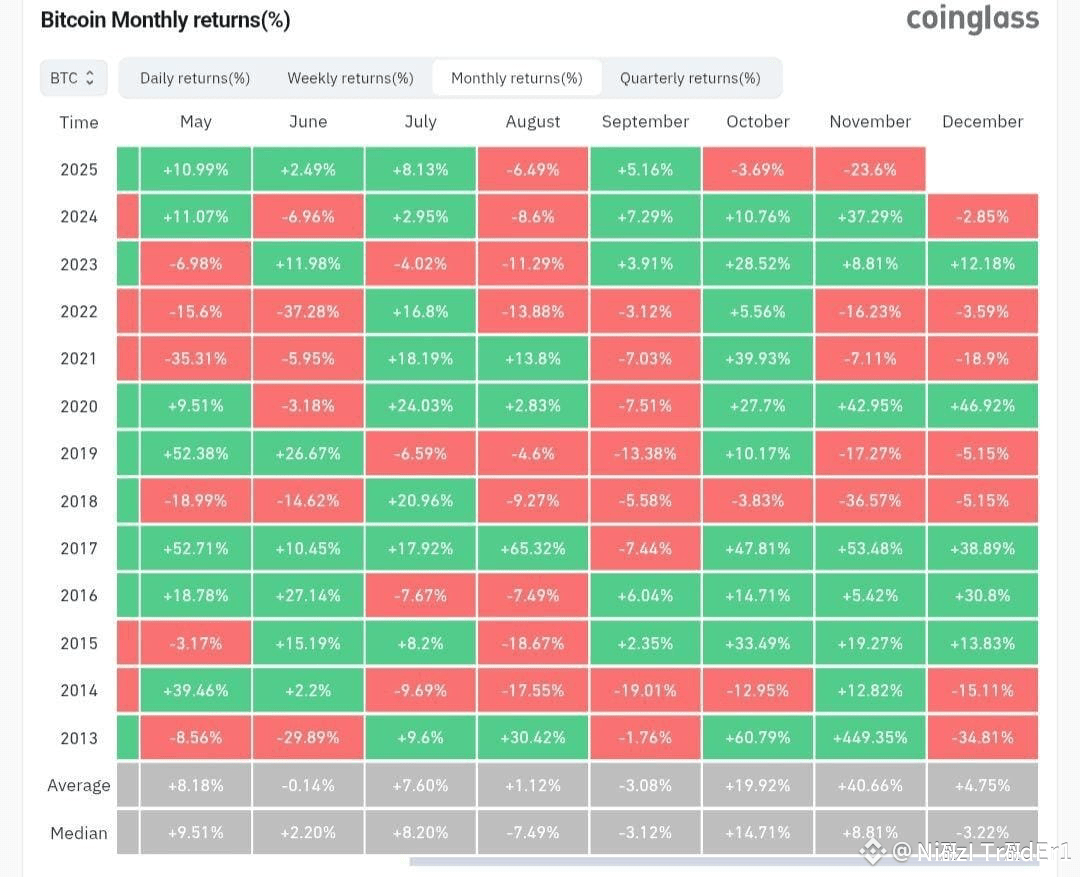Image resolution: width=1080 pixels, height=877 pixels.
Task: Click the August Median -7.49% cell
Action: 532,832
